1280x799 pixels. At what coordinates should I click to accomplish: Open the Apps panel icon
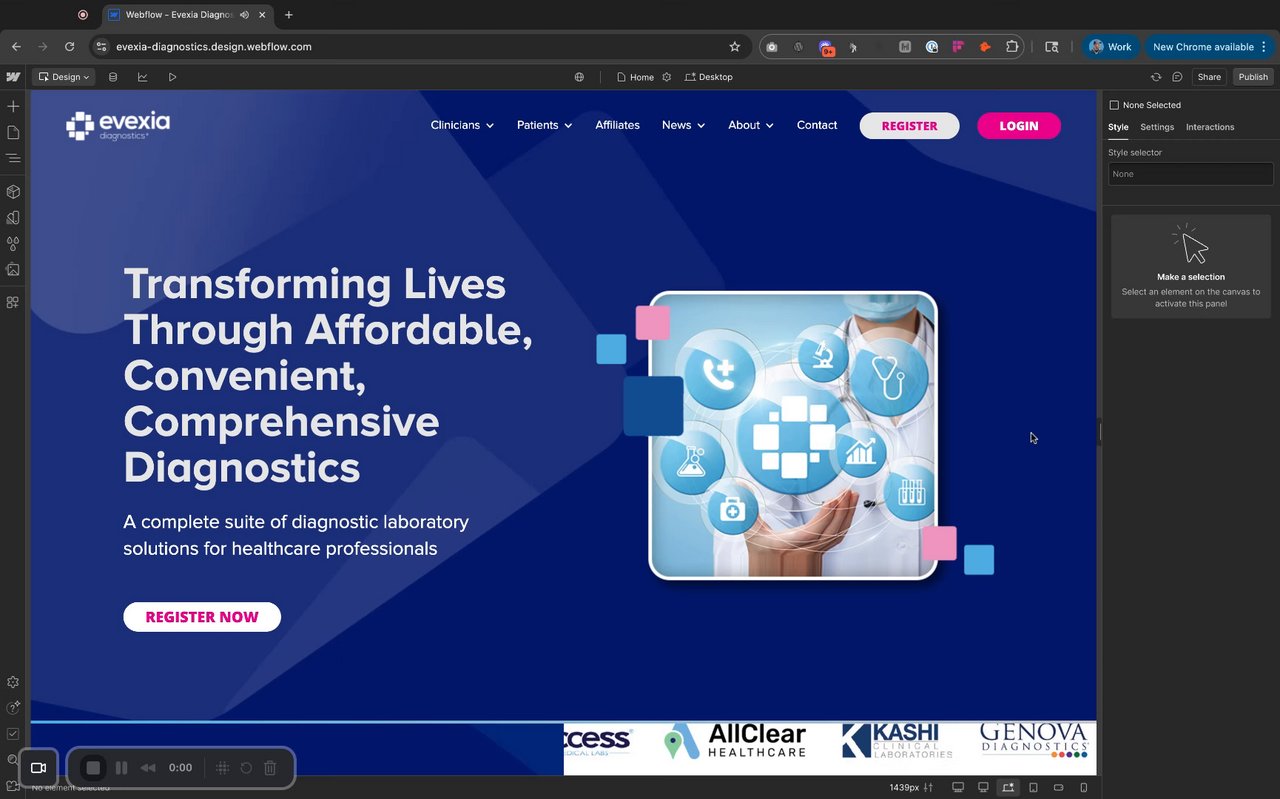point(13,302)
